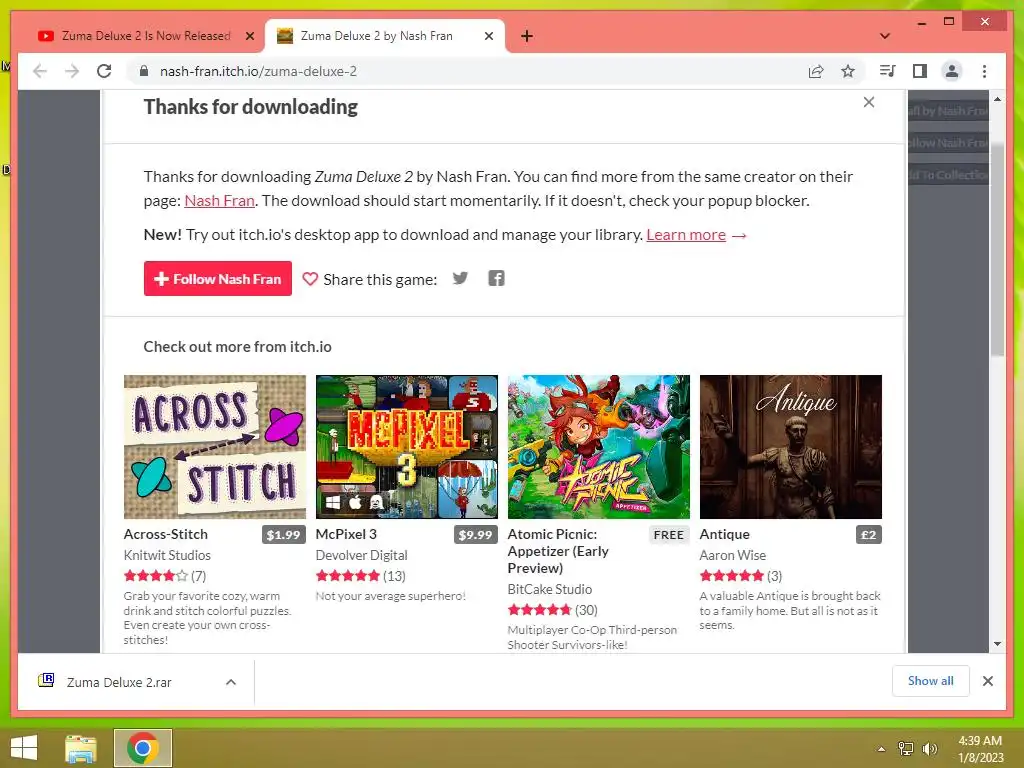Open the McPixel 3 game thumbnail
The height and width of the screenshot is (768, 1024).
pos(407,447)
